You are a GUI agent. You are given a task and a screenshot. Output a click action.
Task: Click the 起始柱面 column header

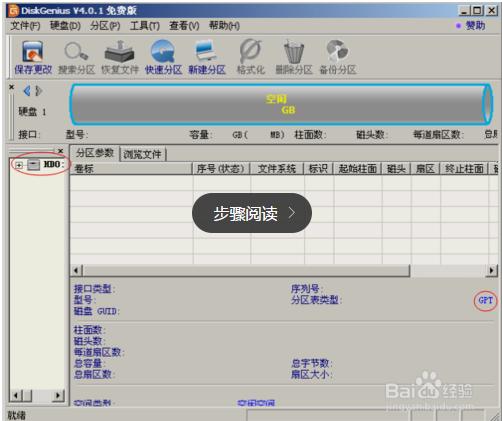coord(358,169)
